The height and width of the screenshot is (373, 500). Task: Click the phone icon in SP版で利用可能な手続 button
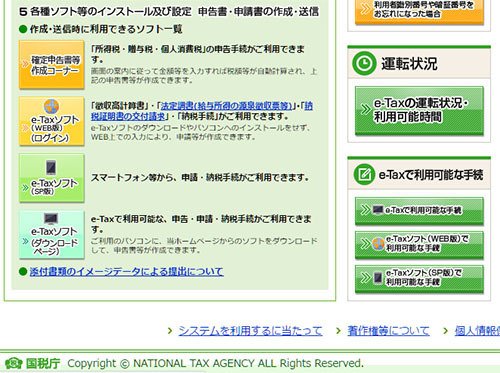pos(378,278)
